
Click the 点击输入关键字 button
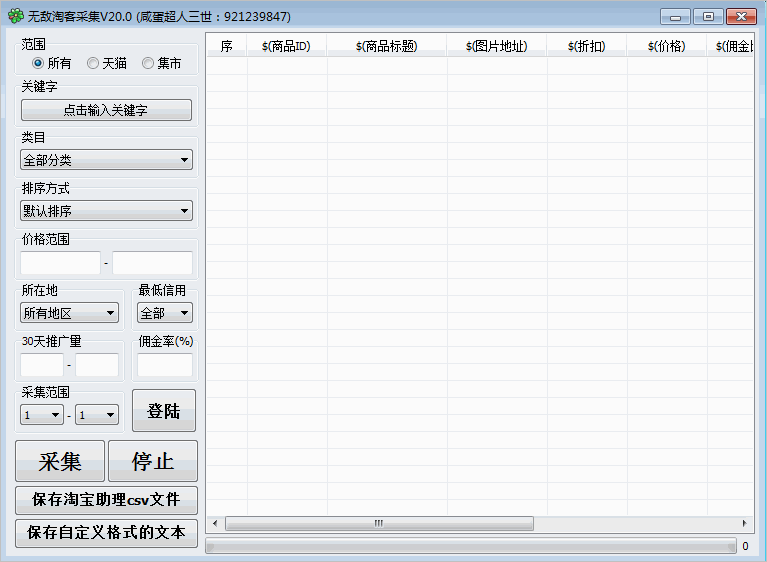click(x=106, y=110)
